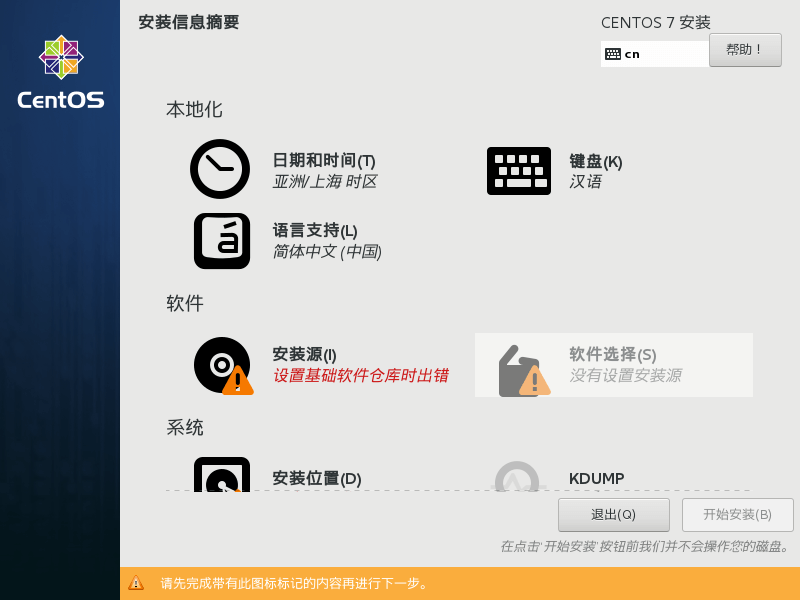Click the 开始安装(B) begin installation button

(x=737, y=515)
